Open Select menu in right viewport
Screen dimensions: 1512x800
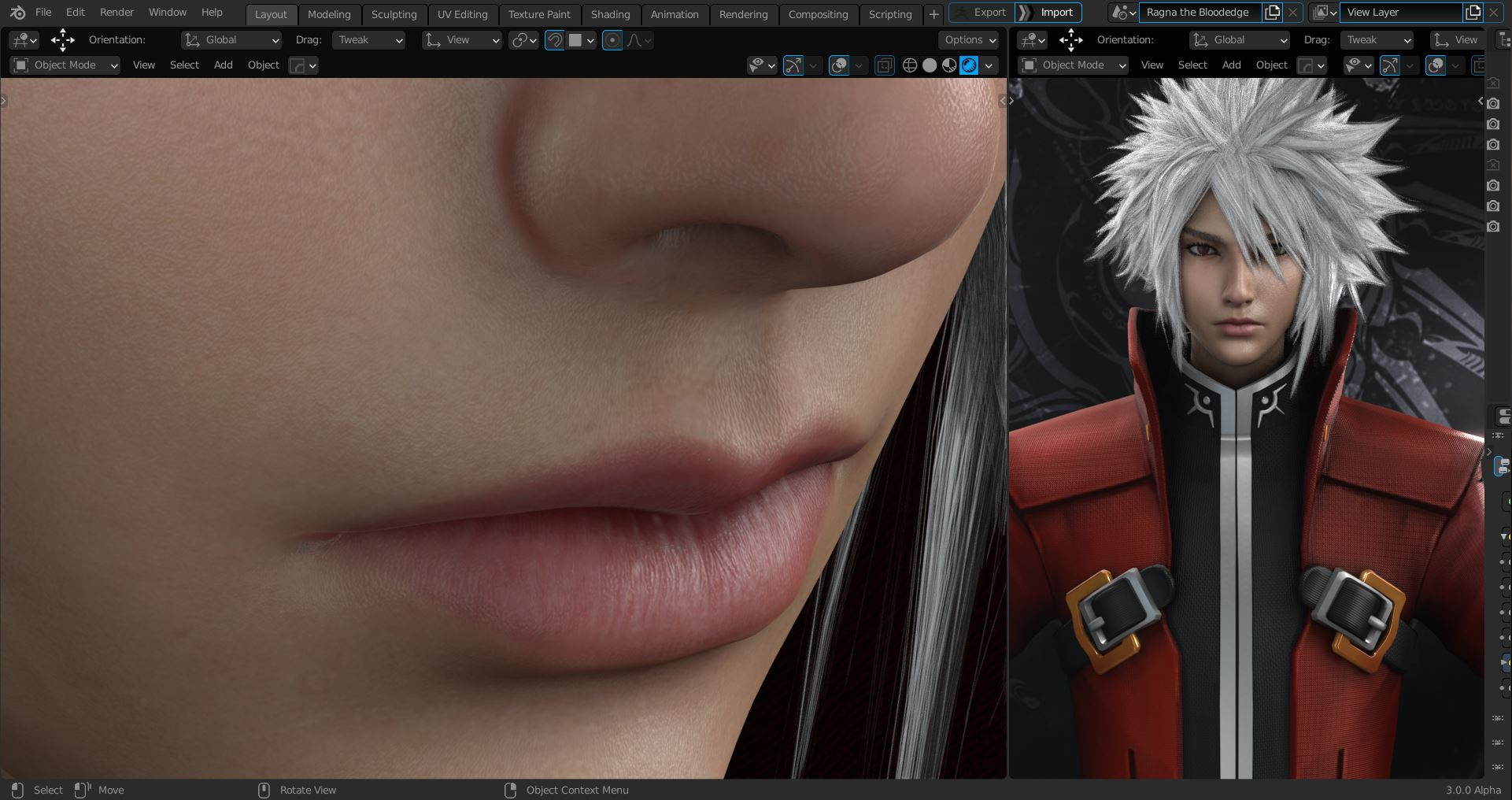point(1192,65)
